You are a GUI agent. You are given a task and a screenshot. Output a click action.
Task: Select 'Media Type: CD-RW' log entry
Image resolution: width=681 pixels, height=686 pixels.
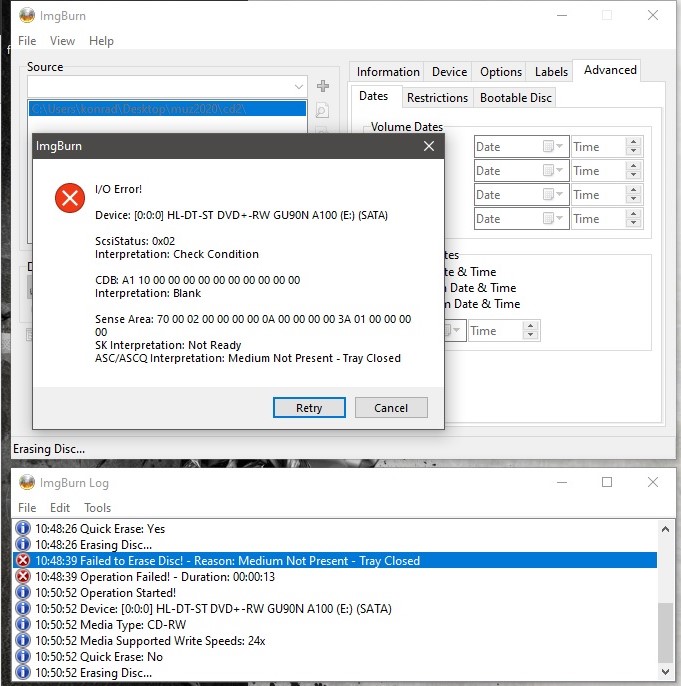[335, 624]
